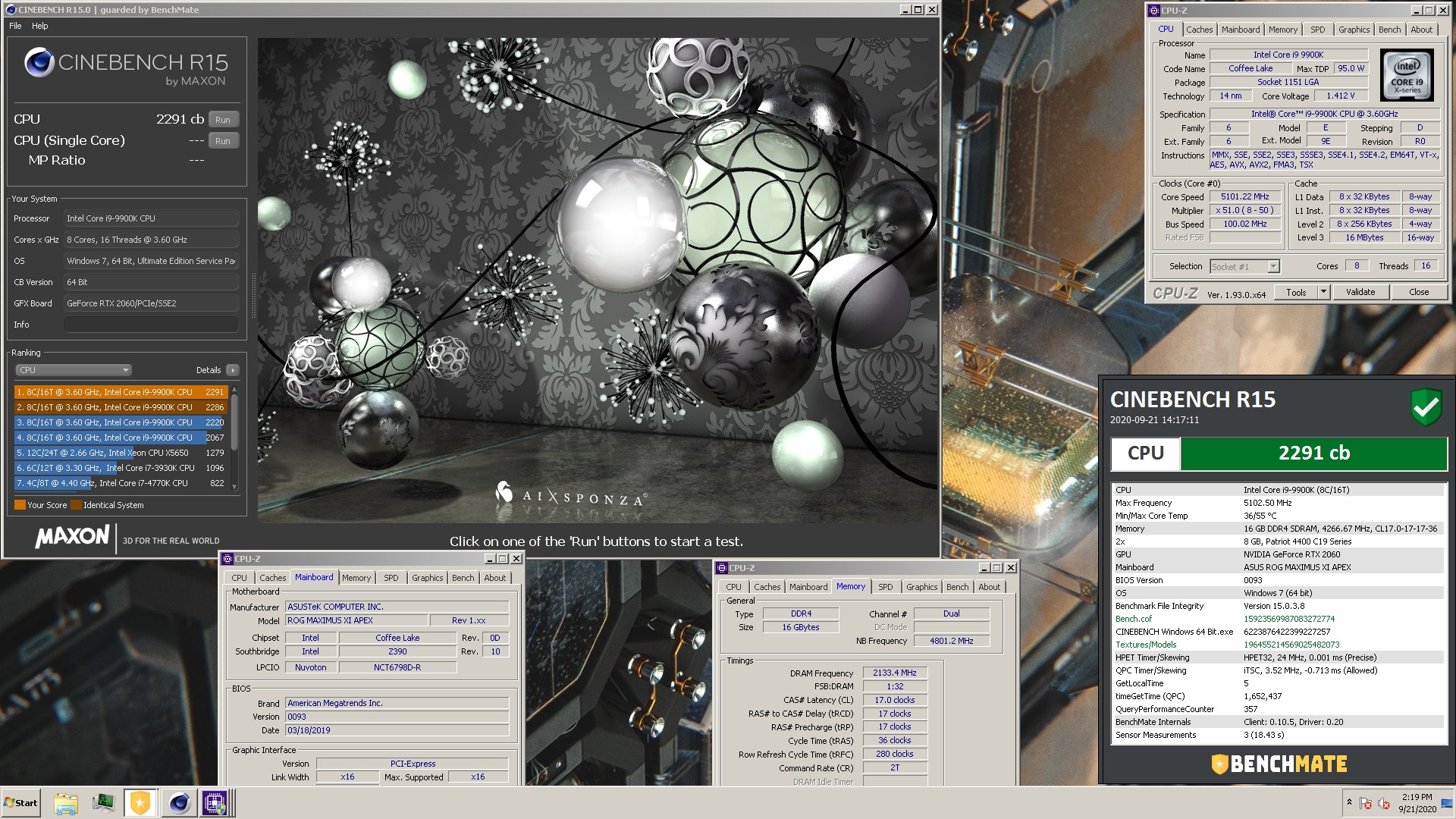Open Caches tab in top-right CPU-Z
Screen dimensions: 1456x819
pyautogui.click(x=1199, y=30)
